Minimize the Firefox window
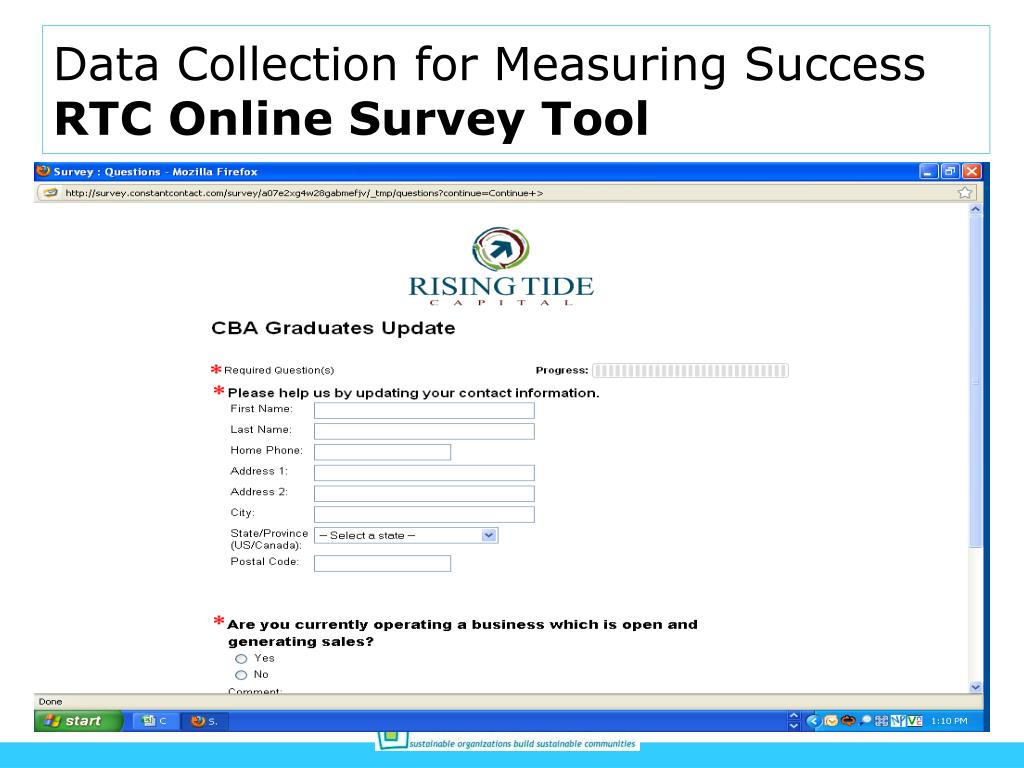The image size is (1024, 768). click(929, 172)
